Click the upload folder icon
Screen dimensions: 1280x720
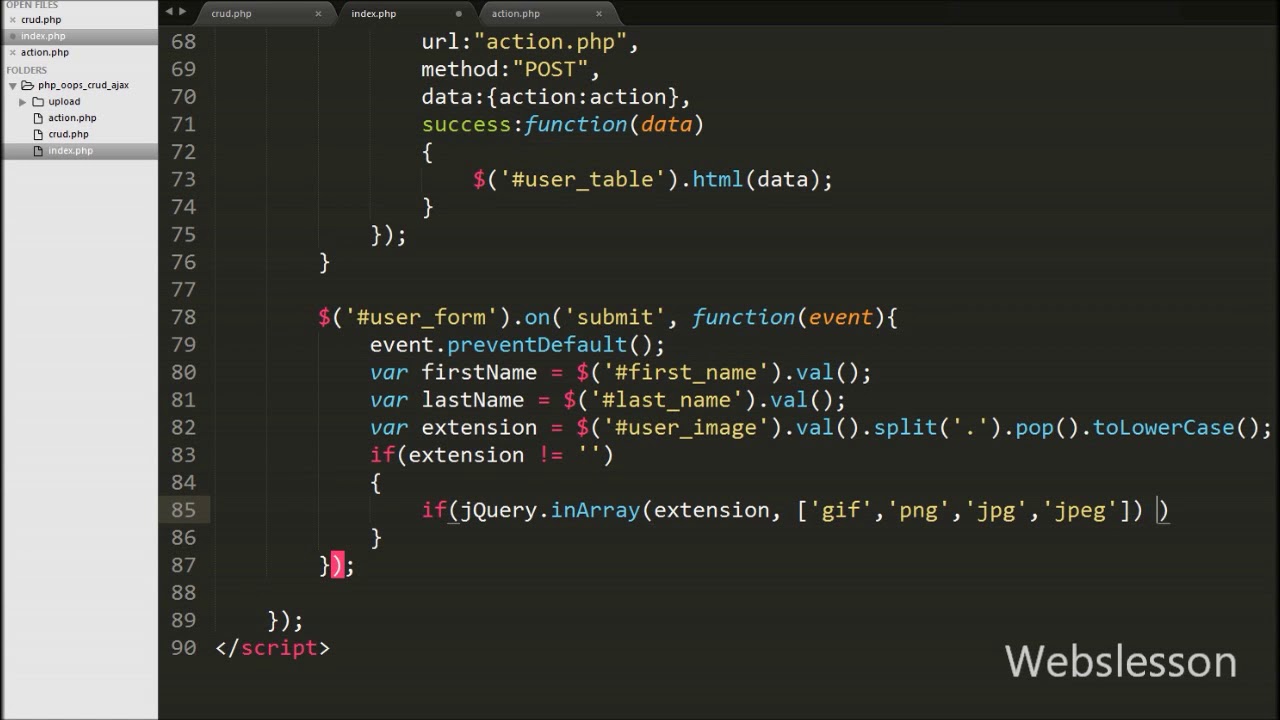tap(38, 101)
